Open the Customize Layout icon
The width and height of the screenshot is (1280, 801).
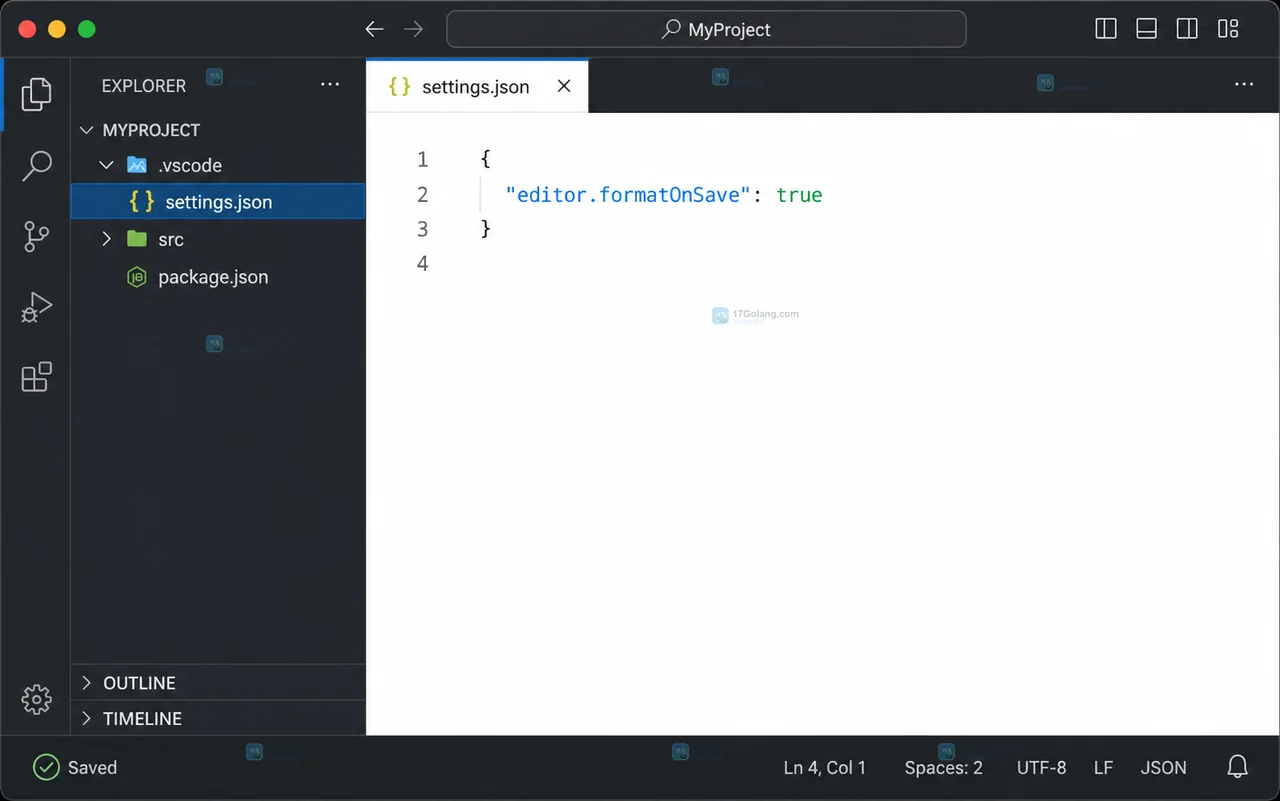(x=1228, y=29)
